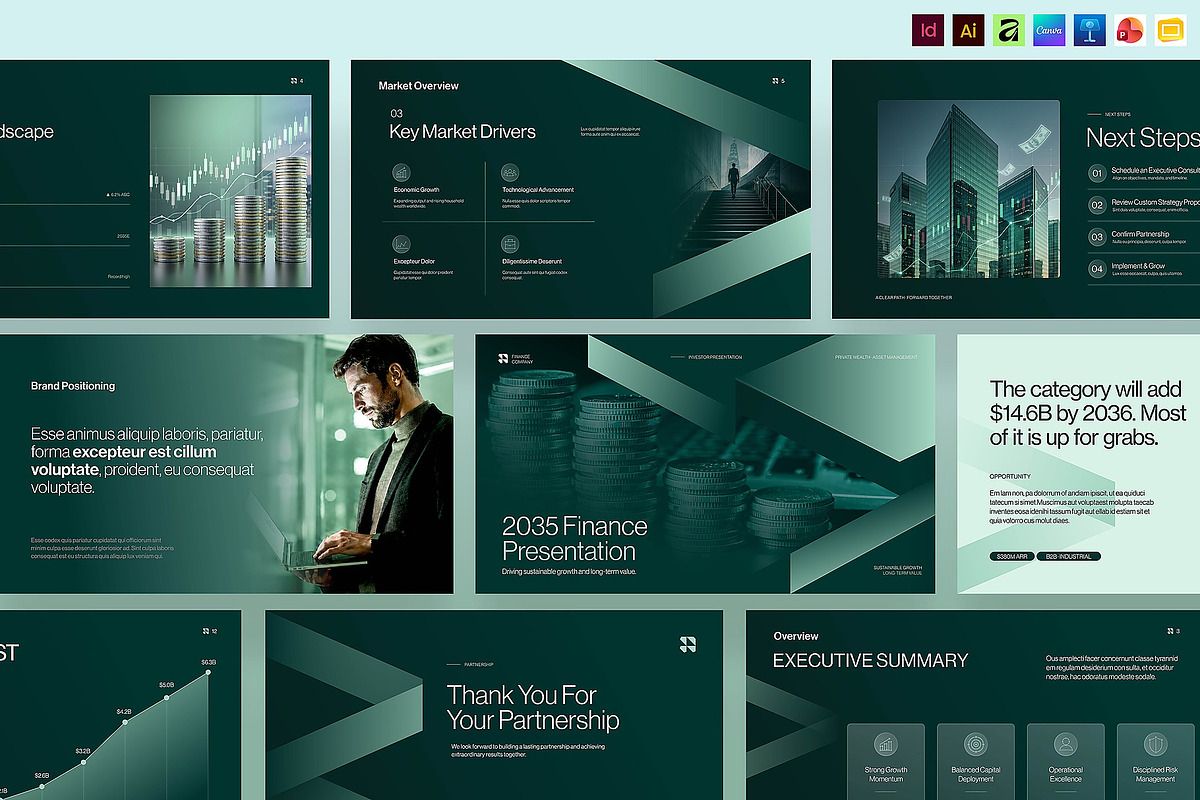Click the Technological Advancement circular icon
Image resolution: width=1200 pixels, height=800 pixels.
click(x=510, y=172)
